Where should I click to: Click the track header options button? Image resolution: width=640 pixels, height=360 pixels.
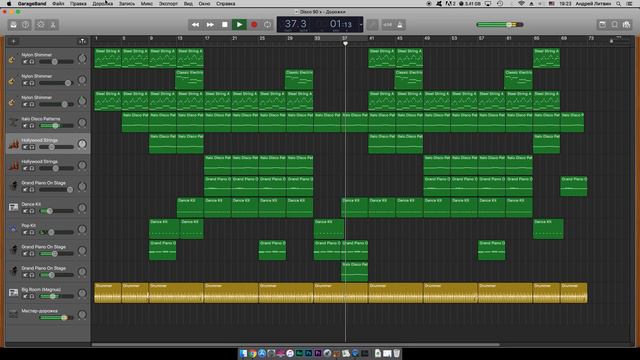click(x=82, y=41)
